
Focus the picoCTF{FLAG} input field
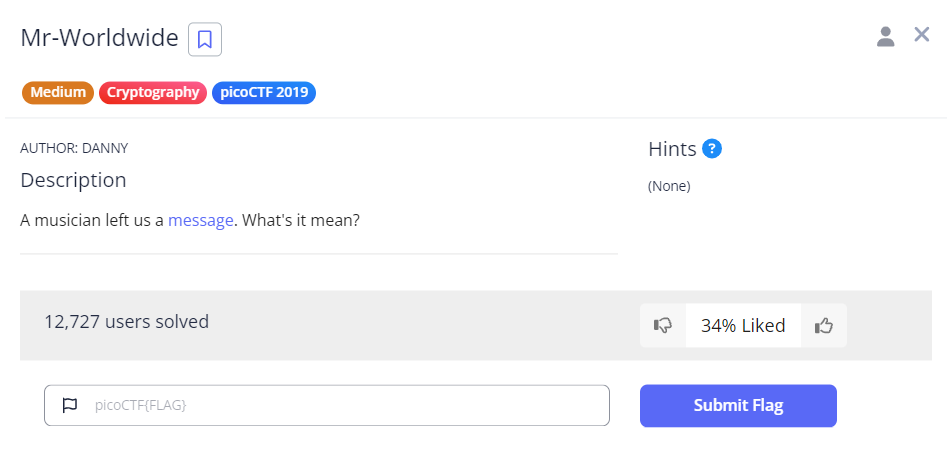(340, 405)
